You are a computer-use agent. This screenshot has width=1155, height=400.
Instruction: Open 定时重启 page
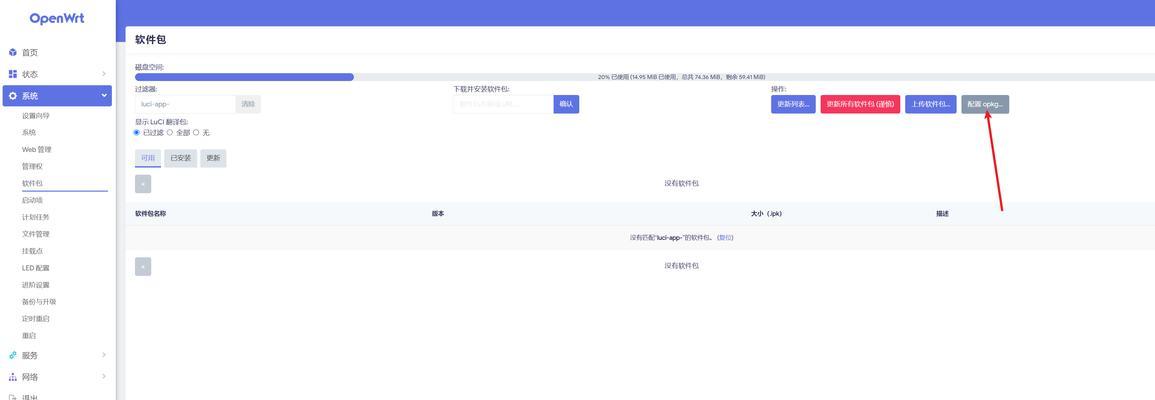click(36, 319)
